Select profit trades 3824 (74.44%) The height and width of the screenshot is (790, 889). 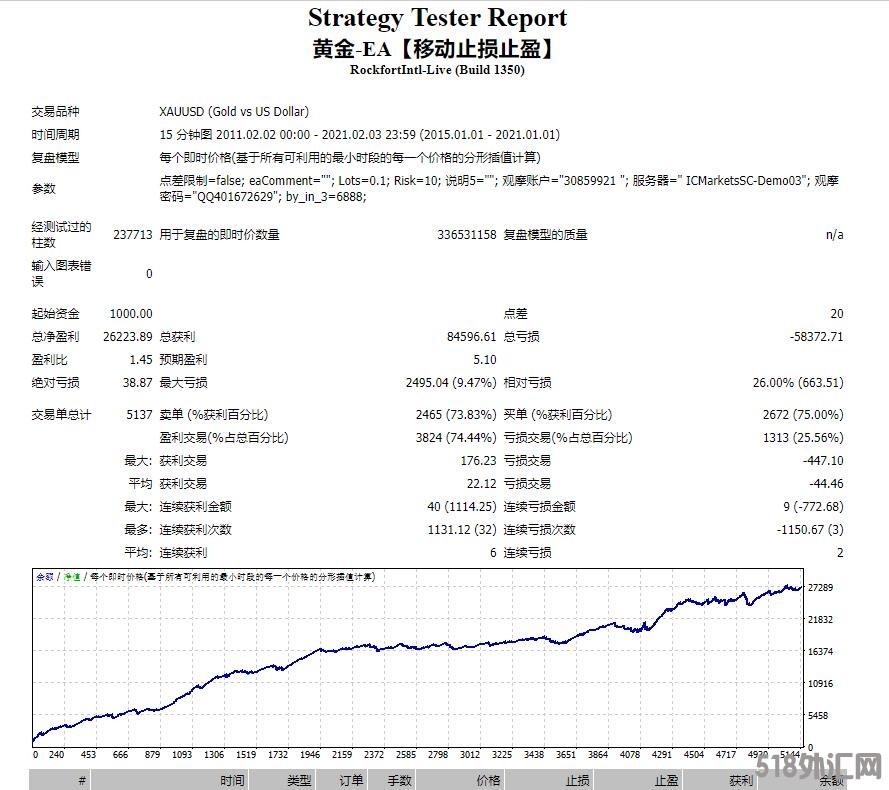(456, 438)
